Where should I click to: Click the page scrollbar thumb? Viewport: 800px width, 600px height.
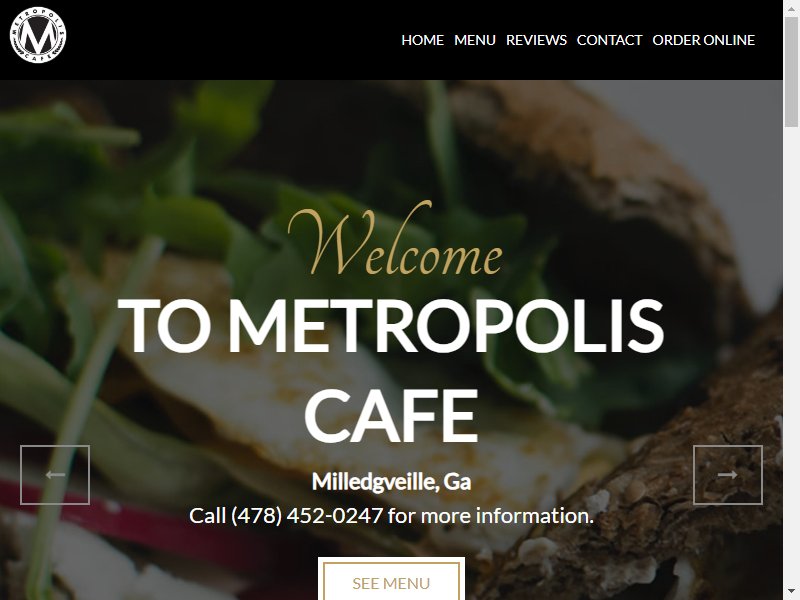point(791,71)
